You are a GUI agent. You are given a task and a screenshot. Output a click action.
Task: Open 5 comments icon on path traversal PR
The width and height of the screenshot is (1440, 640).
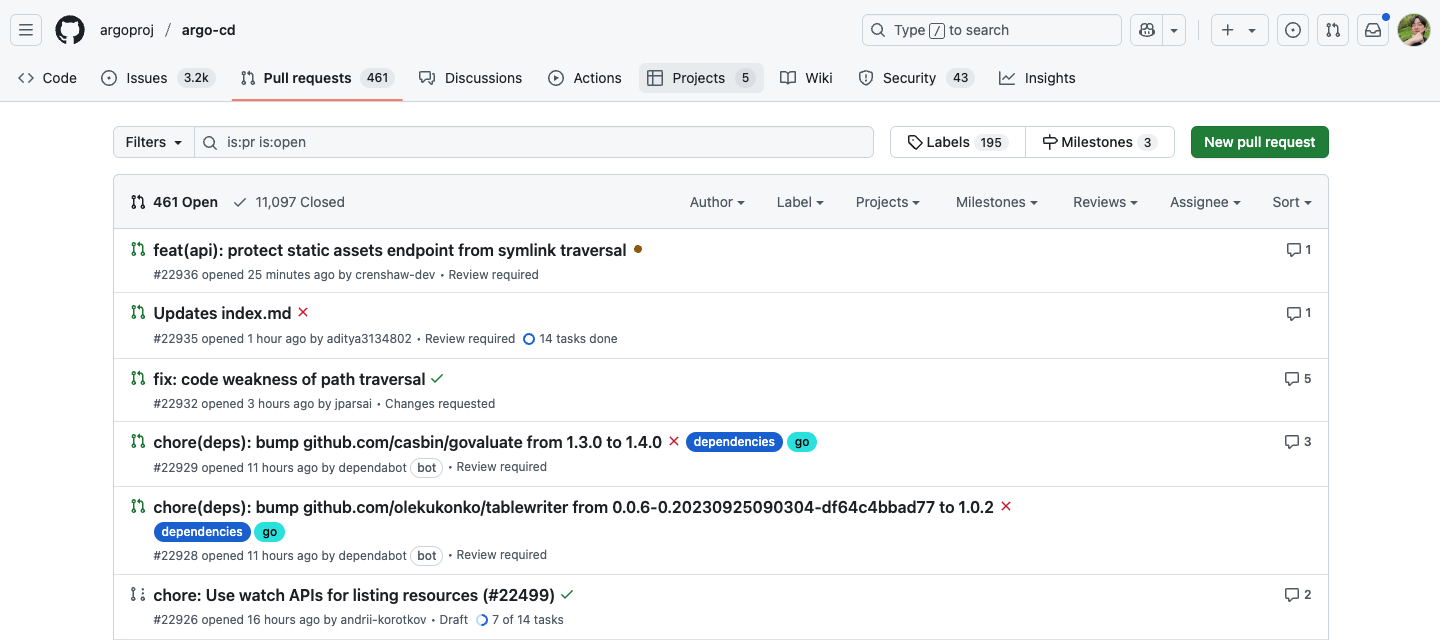tap(1297, 379)
